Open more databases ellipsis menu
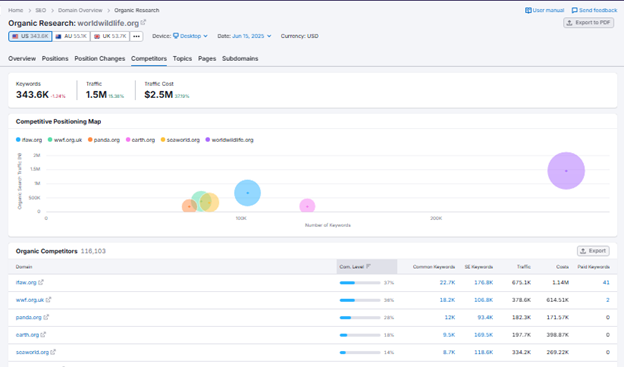The width and height of the screenshot is (624, 367). (x=136, y=36)
